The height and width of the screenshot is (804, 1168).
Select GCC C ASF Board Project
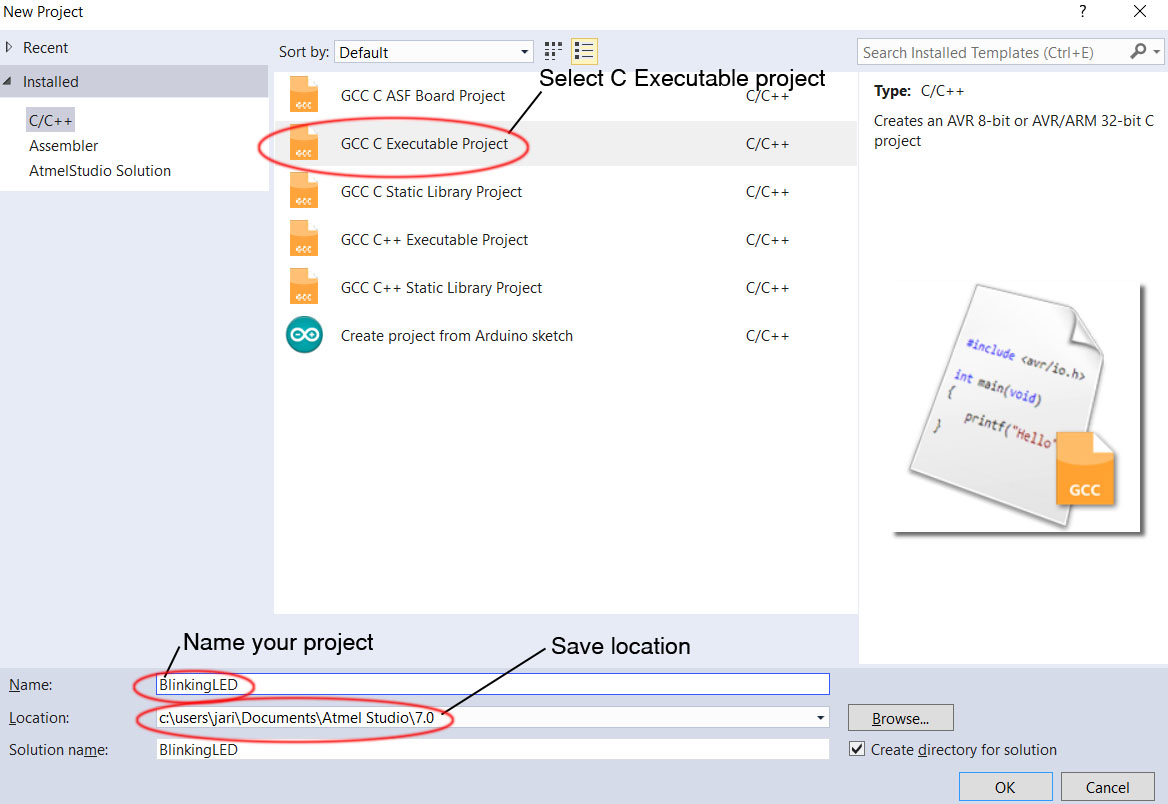[x=565, y=95]
